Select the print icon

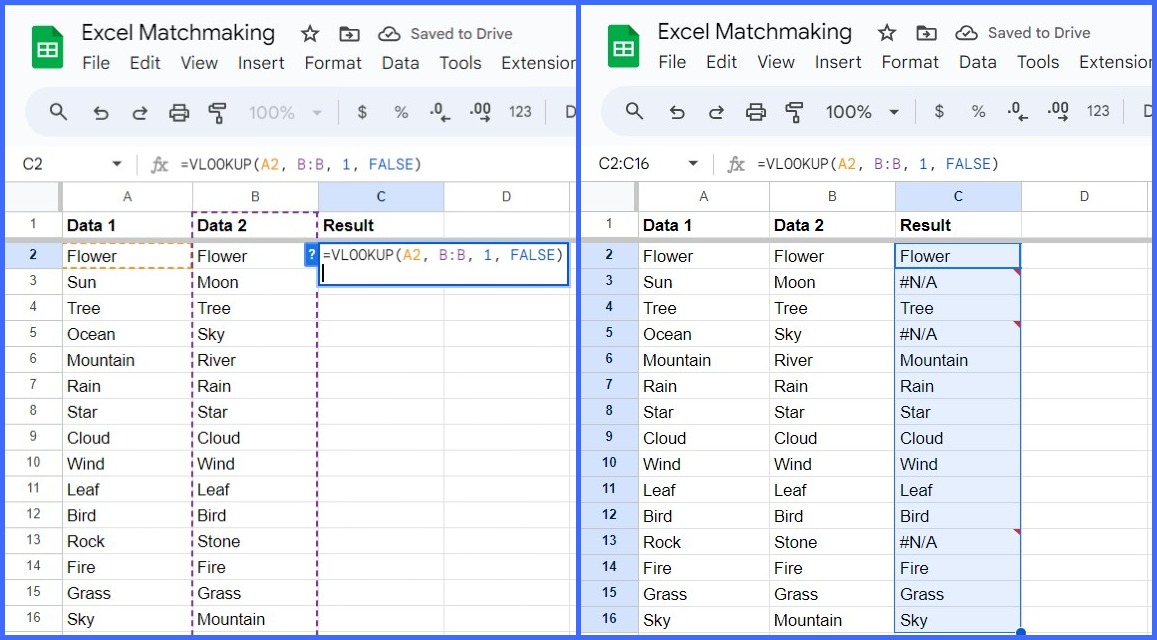point(179,112)
